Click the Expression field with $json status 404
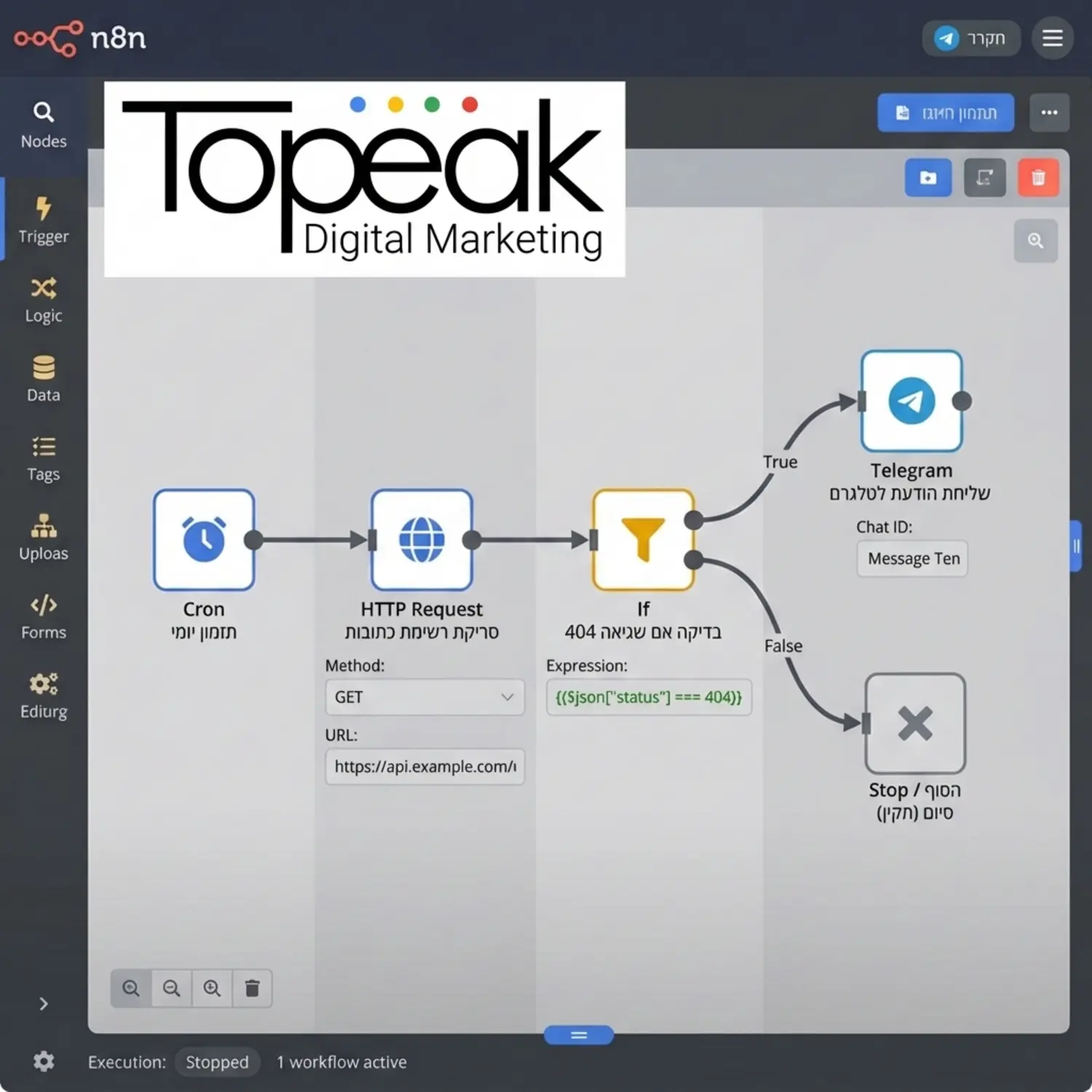This screenshot has height=1092, width=1092. coord(649,697)
